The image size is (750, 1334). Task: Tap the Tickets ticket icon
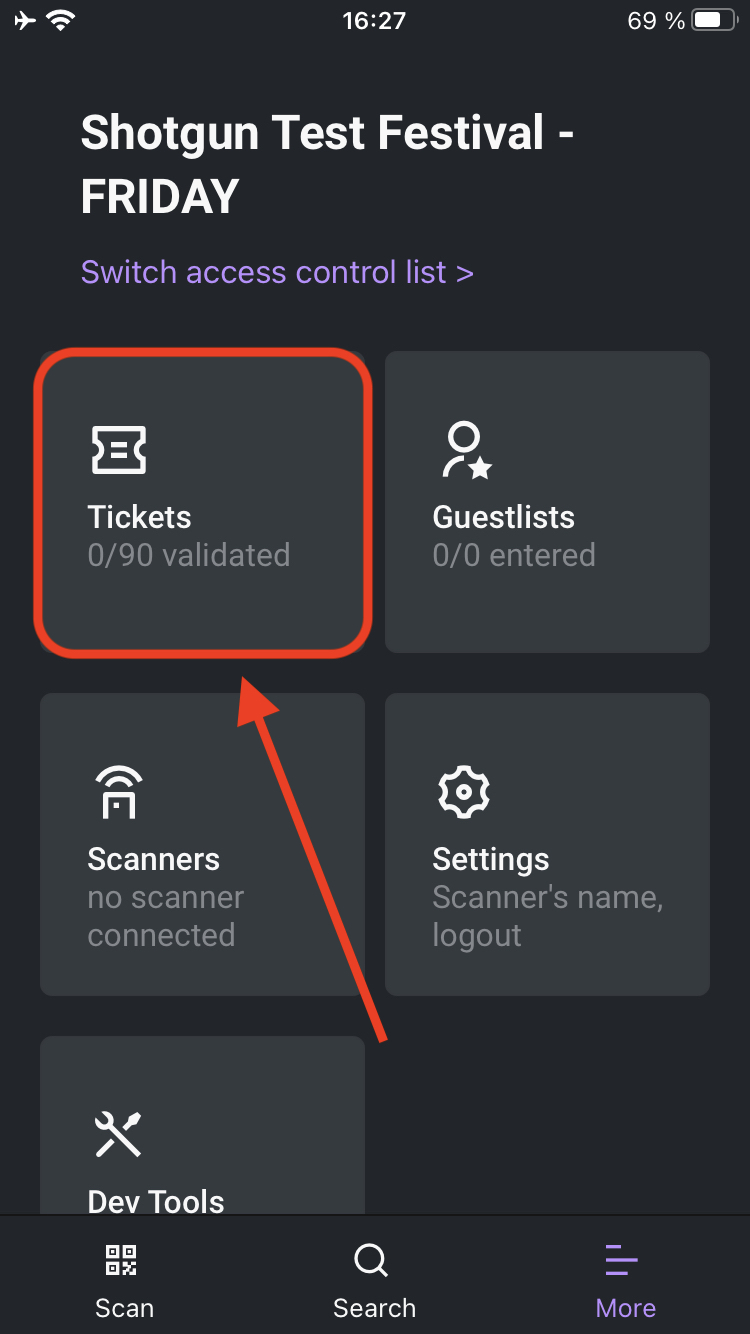pos(119,450)
